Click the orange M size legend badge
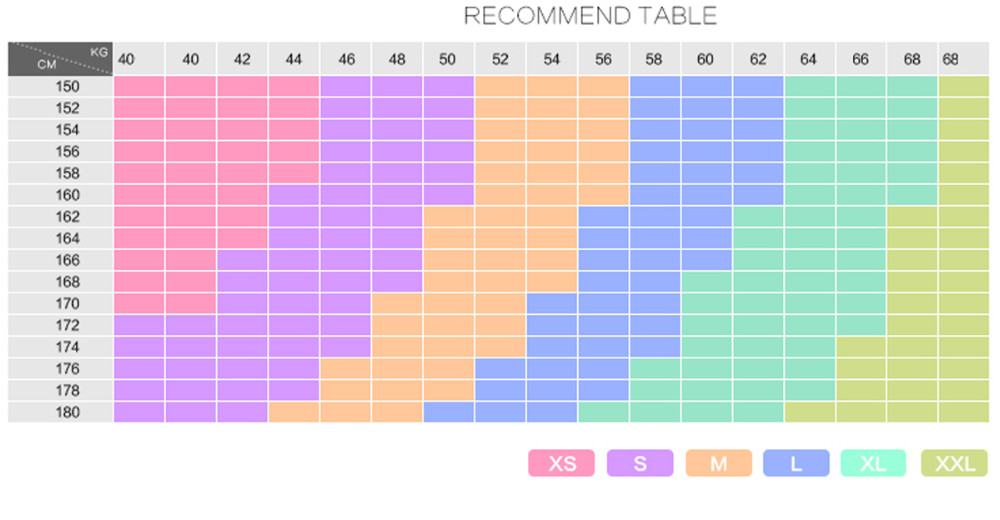This screenshot has height=520, width=1000. [719, 463]
